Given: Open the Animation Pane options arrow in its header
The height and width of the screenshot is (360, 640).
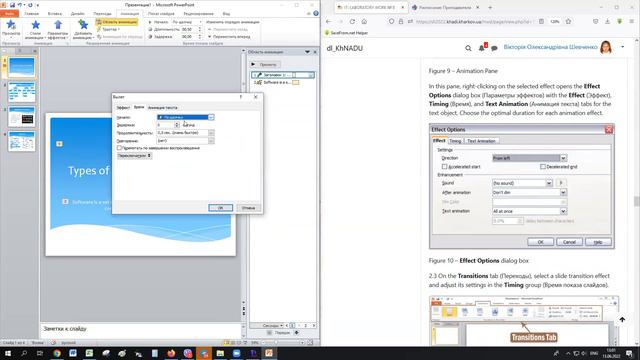Looking at the screenshot, I should coord(307,52).
